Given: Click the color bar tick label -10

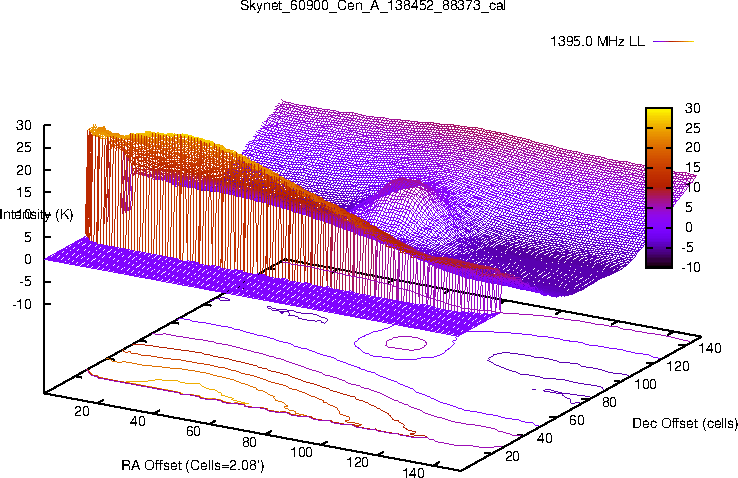Looking at the screenshot, I should pyautogui.click(x=690, y=267).
